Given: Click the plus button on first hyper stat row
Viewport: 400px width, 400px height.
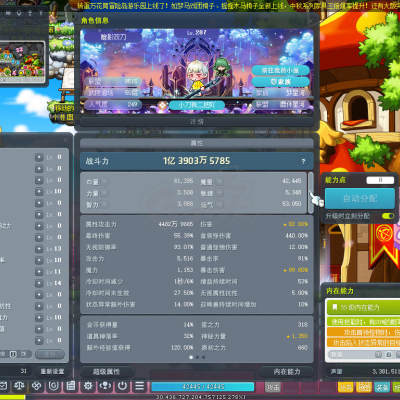Looking at the screenshot, I should (x=39, y=157).
